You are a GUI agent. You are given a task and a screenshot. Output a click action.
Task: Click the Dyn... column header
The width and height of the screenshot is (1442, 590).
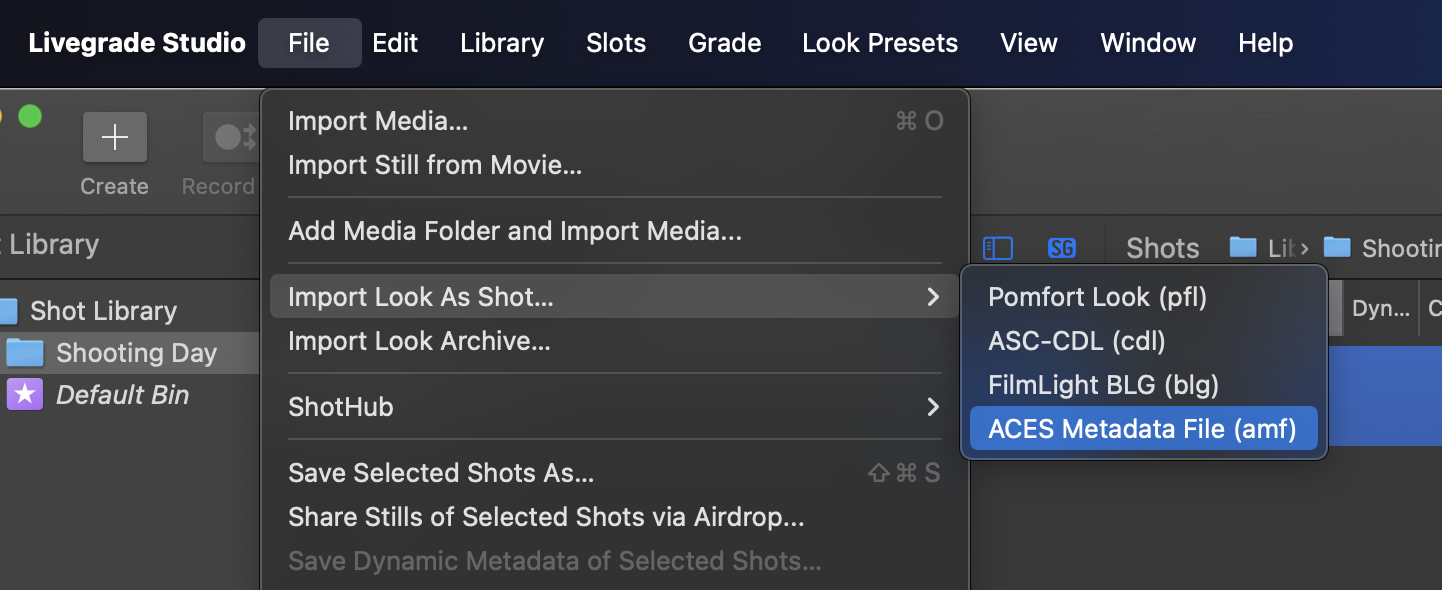1380,309
